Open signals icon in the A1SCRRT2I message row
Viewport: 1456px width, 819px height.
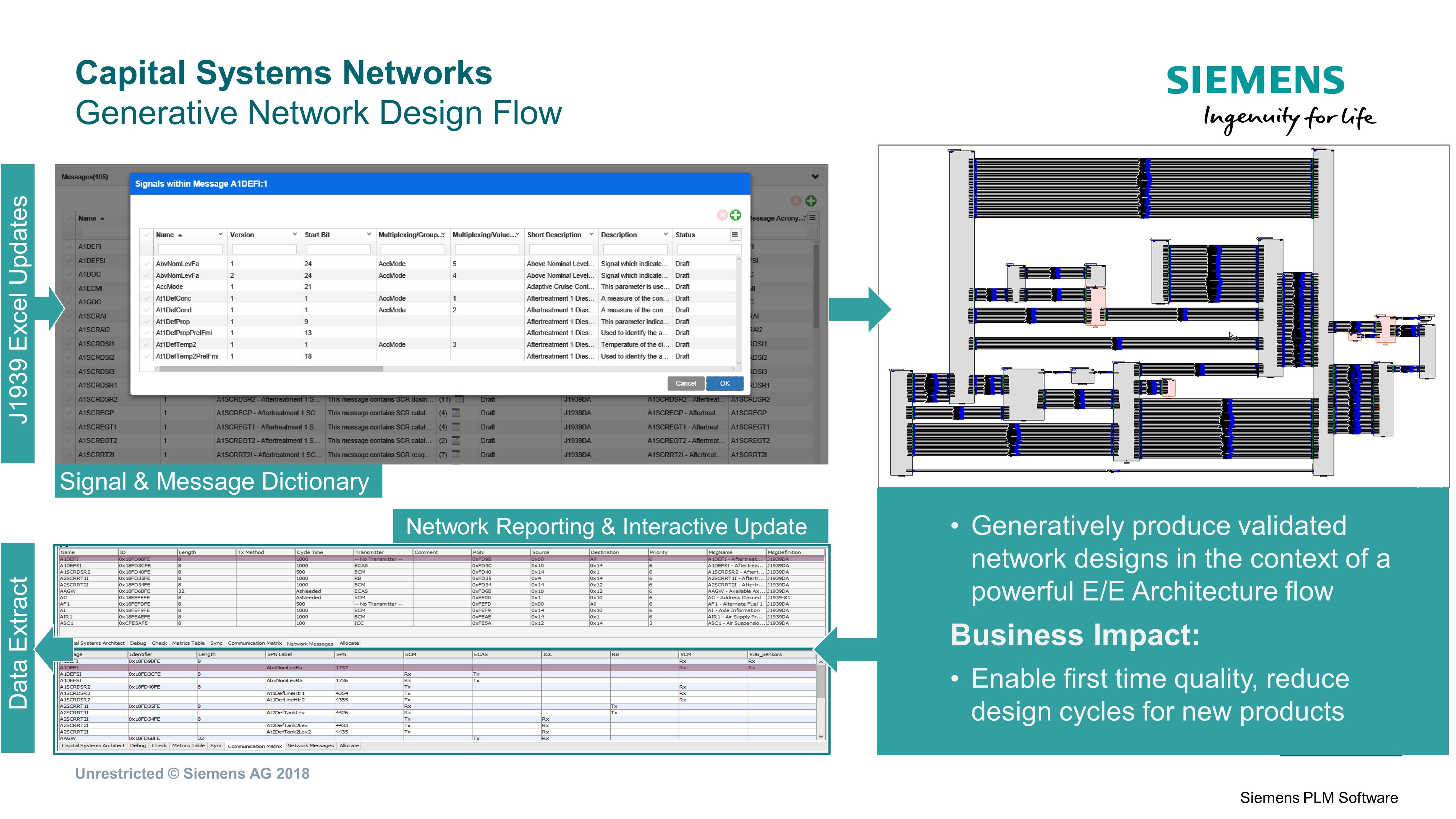456,455
